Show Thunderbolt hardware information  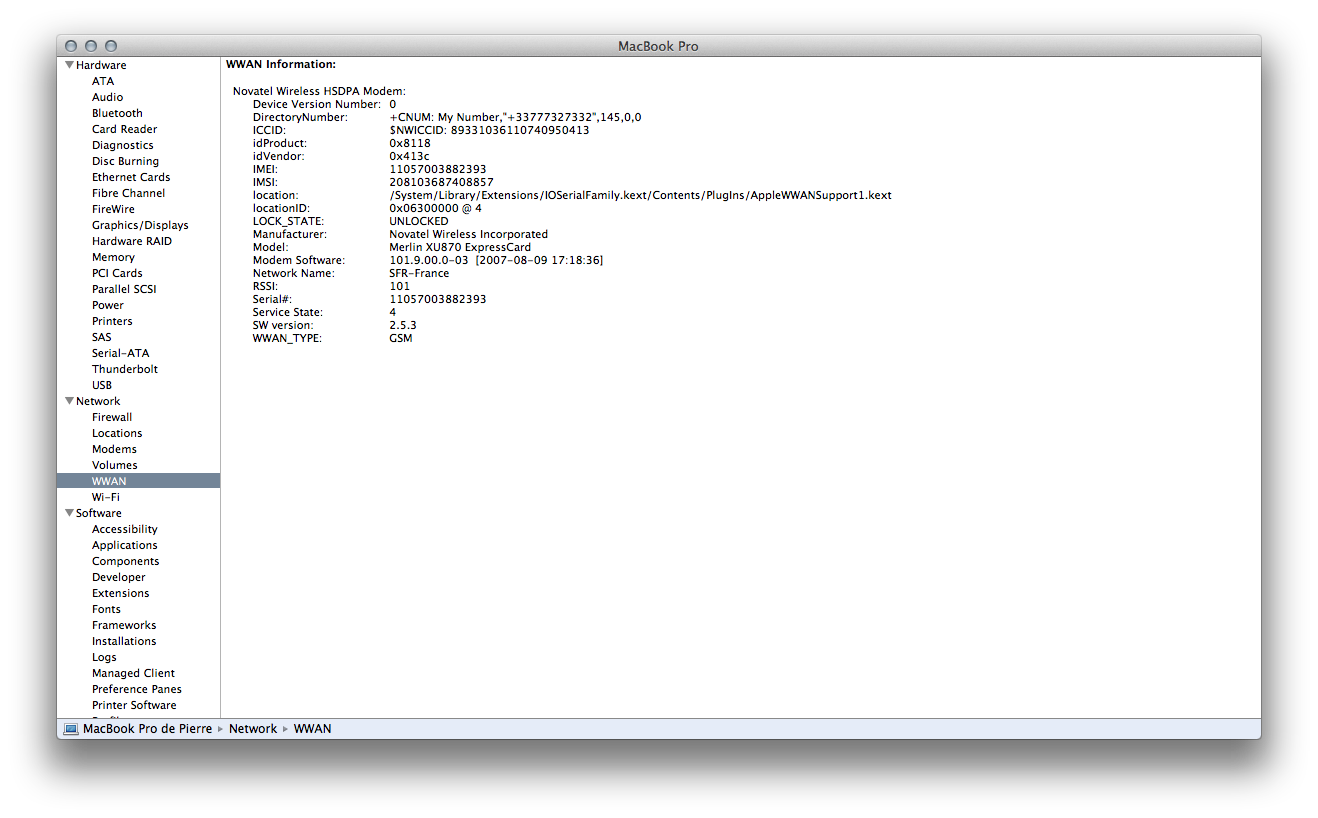(125, 369)
